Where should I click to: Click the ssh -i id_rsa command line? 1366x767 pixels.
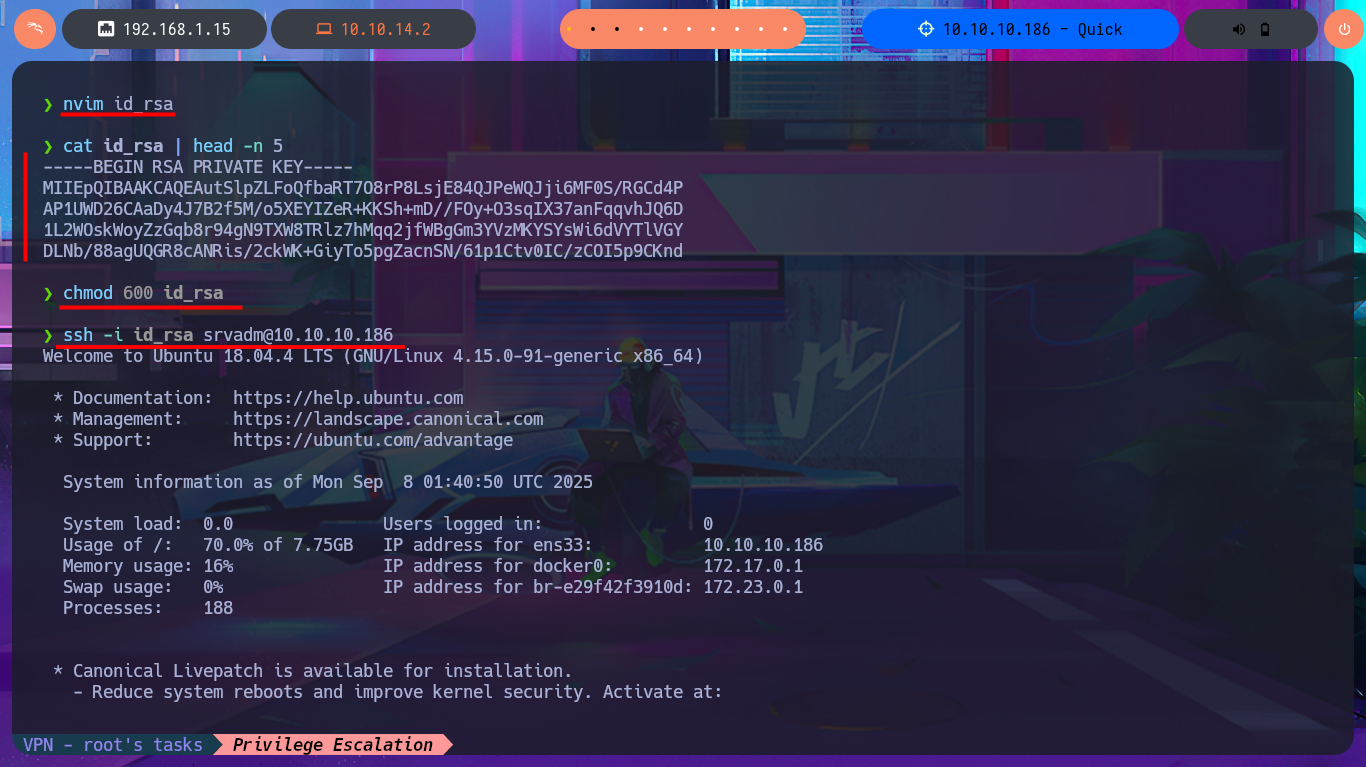228,334
